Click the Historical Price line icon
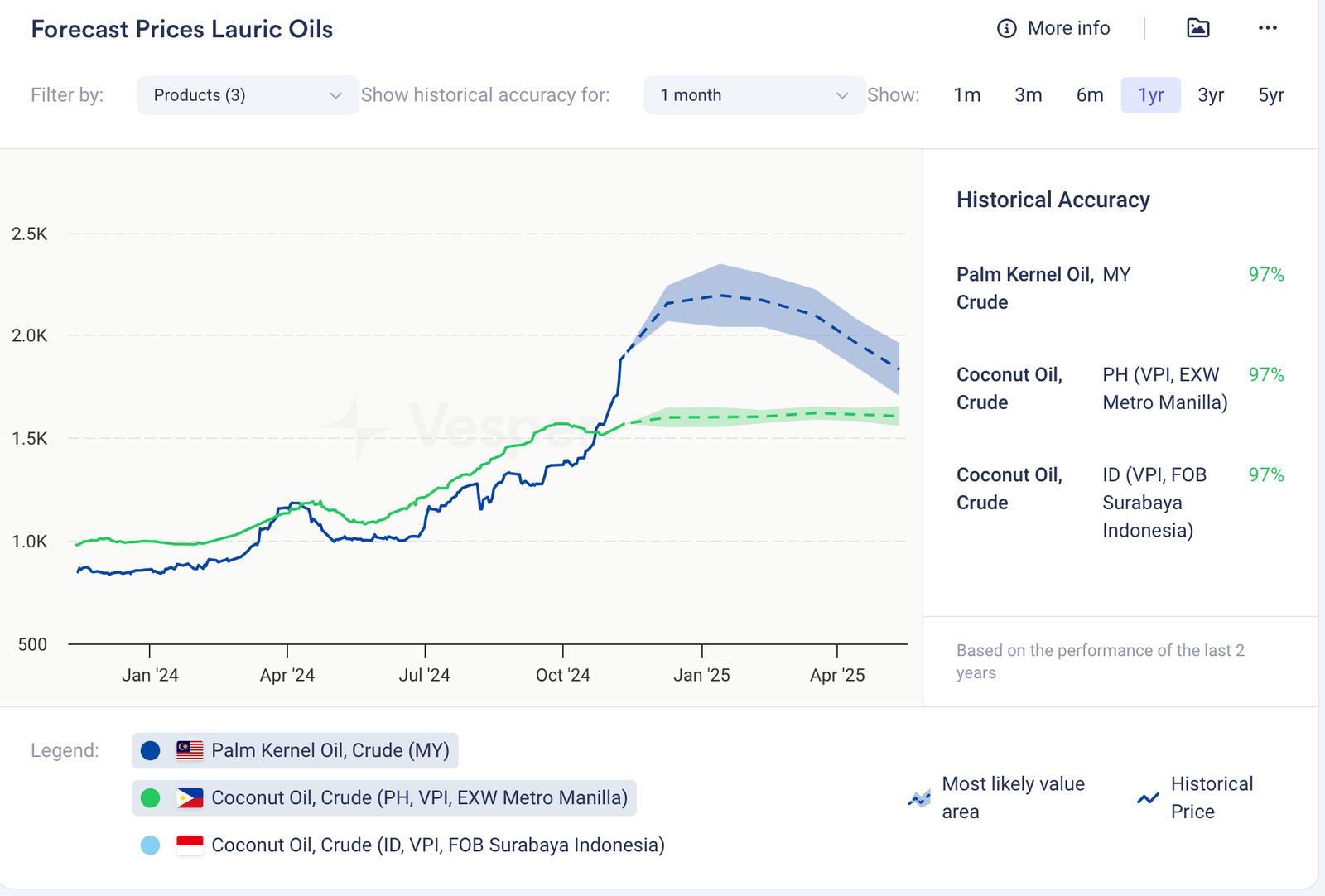Viewport: 1325px width, 896px height. coord(1148,798)
